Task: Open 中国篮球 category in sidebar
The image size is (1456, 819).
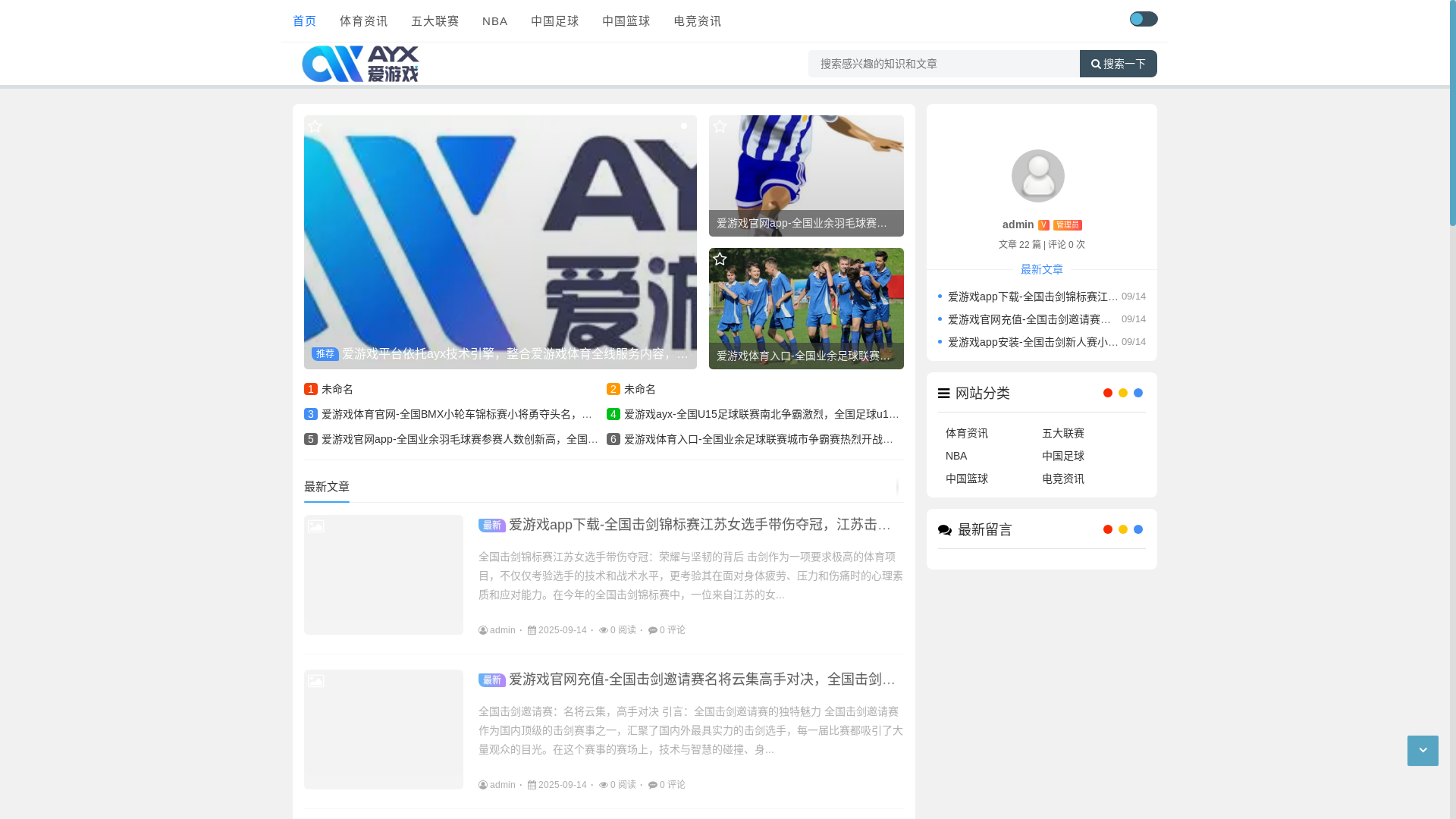Action: point(967,479)
